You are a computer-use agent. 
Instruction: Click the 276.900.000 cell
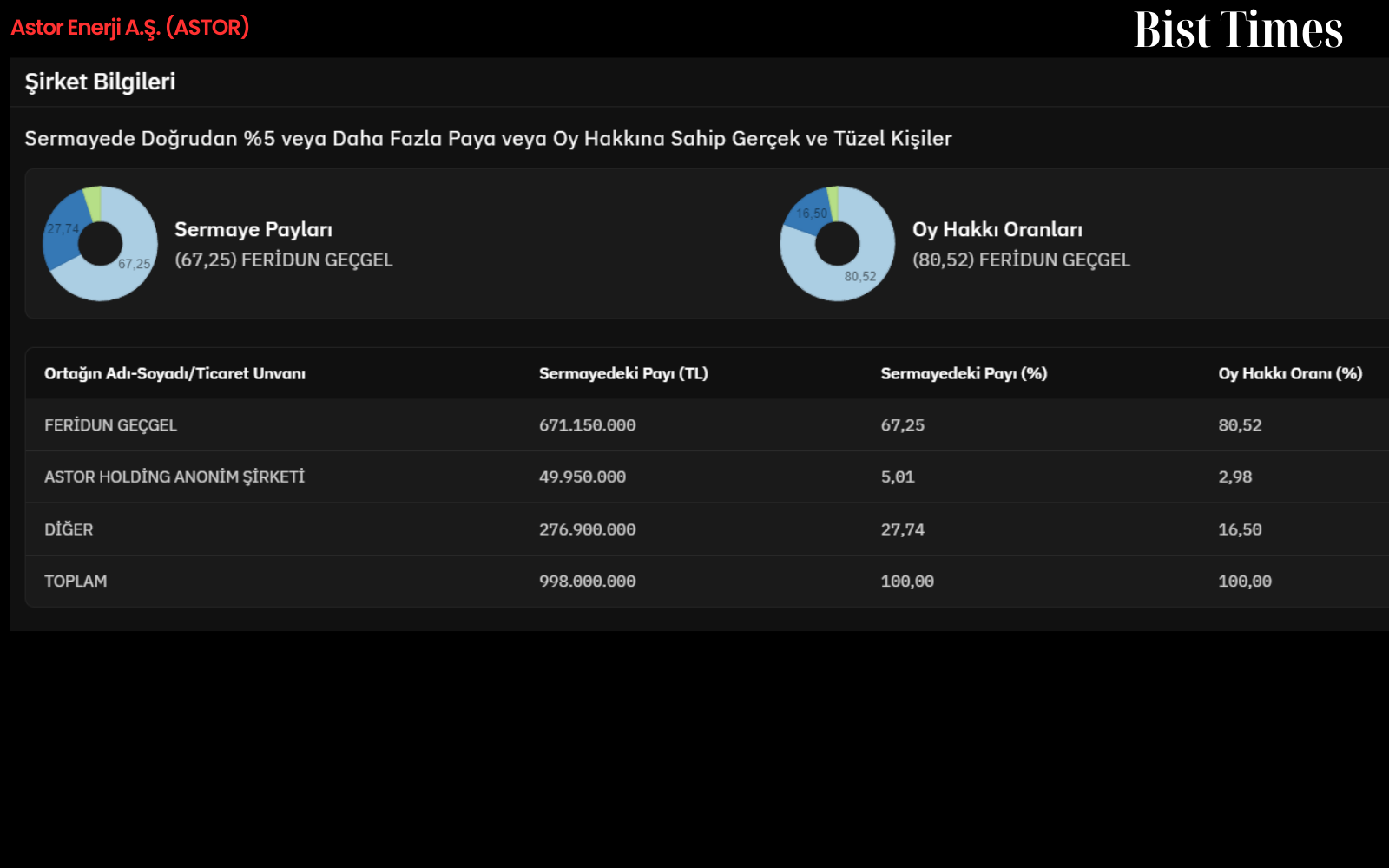click(x=587, y=529)
